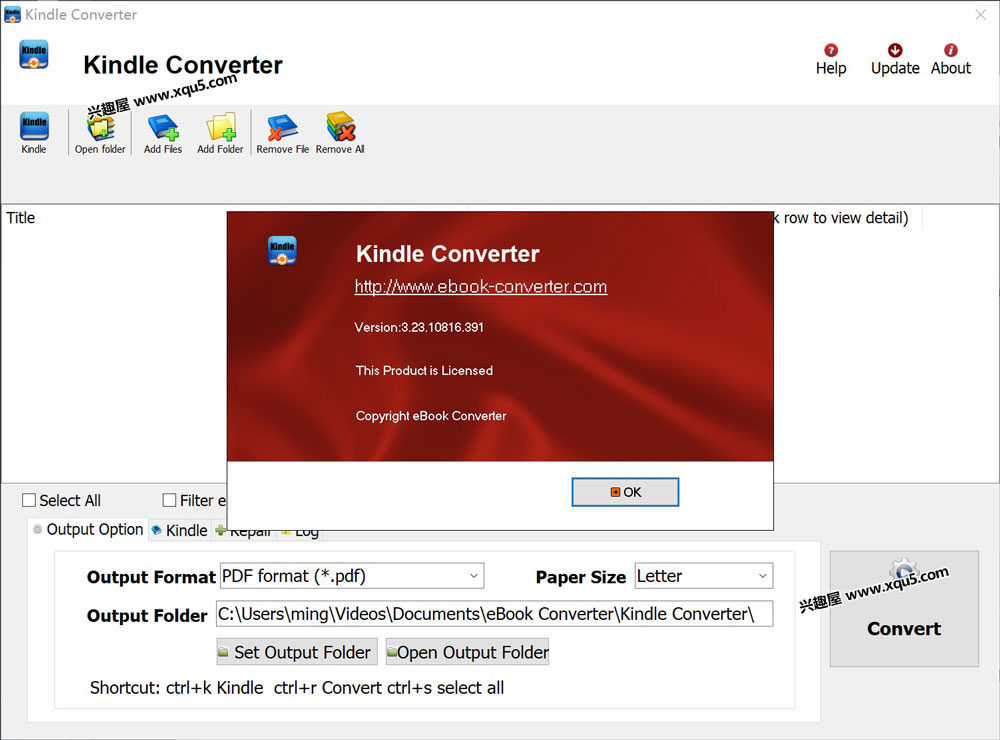This screenshot has height=740, width=1000.
Task: Click the Kindle logo in About dialog
Action: pos(282,251)
